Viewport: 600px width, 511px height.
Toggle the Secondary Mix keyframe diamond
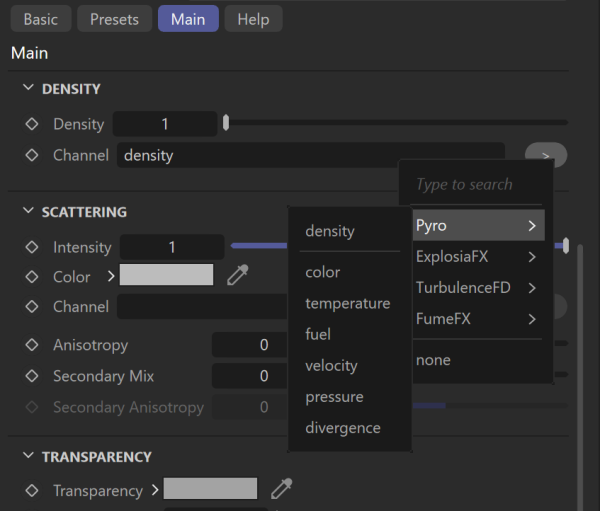tap(31, 376)
